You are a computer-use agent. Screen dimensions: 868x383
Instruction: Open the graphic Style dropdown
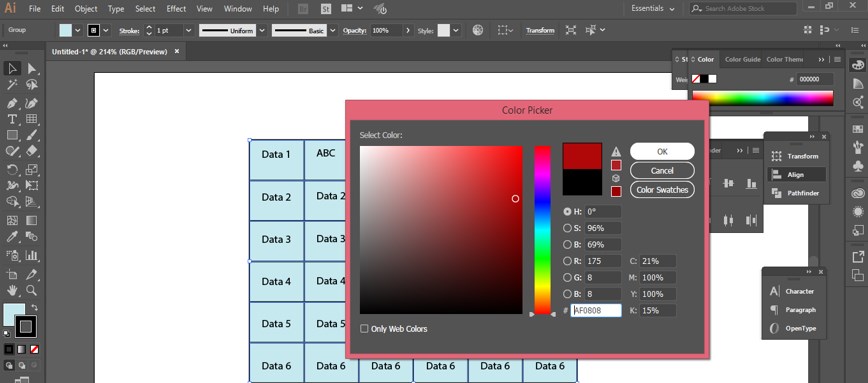[x=456, y=30]
